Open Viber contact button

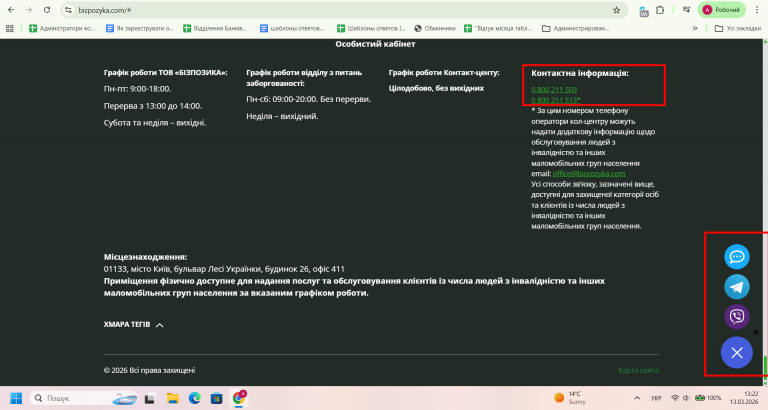[x=737, y=316]
